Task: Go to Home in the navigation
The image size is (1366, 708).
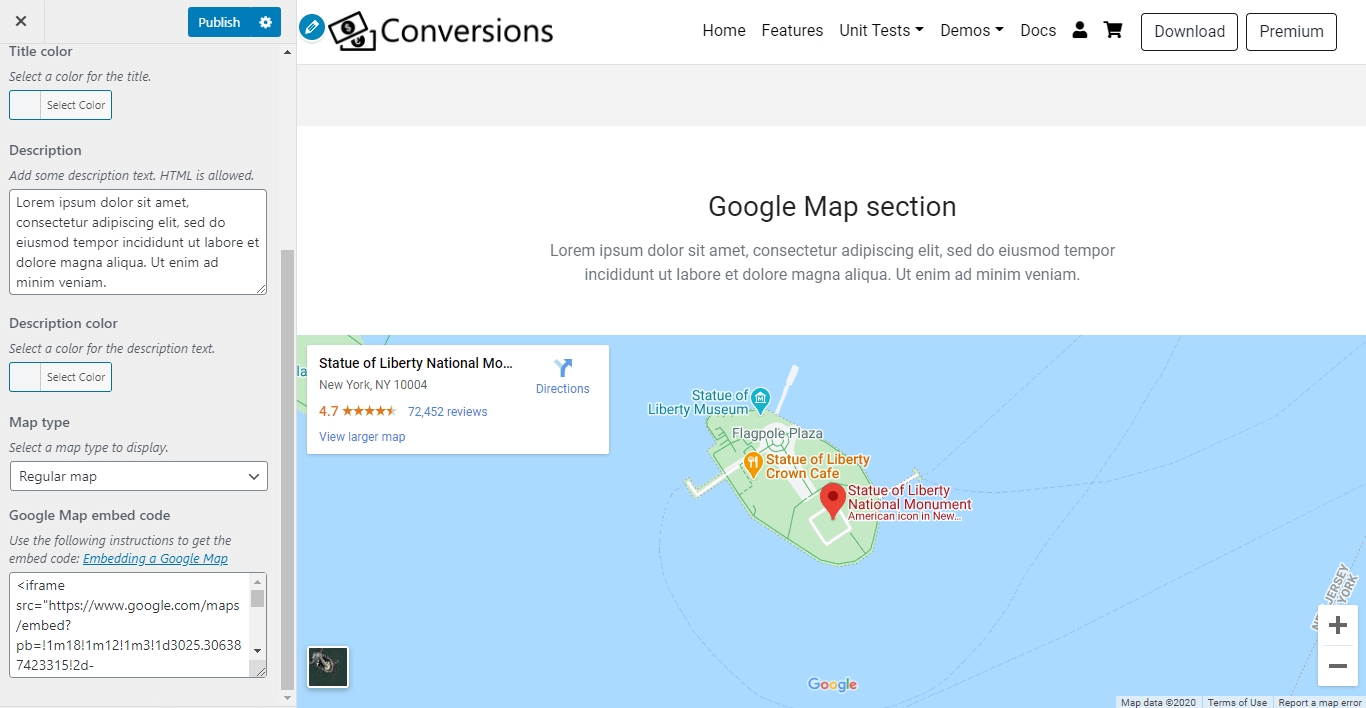Action: (x=724, y=31)
